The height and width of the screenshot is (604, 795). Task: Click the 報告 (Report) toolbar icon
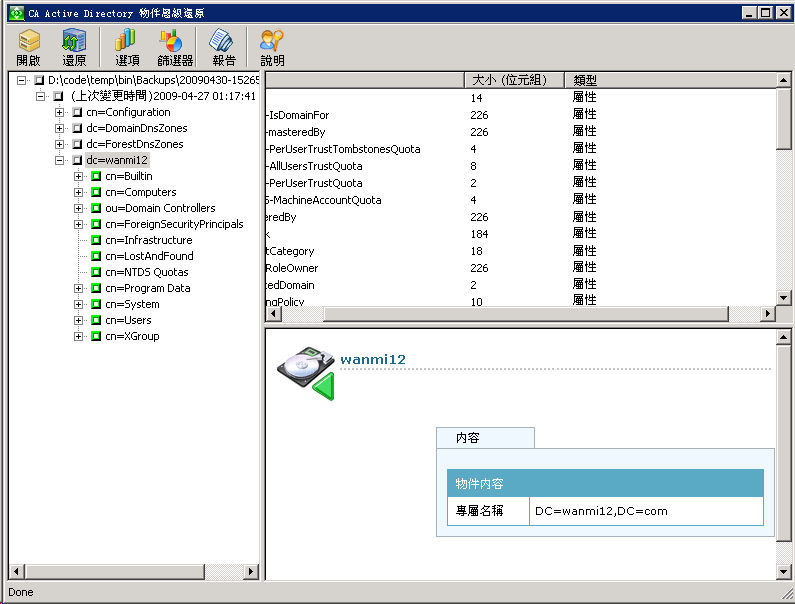(223, 47)
